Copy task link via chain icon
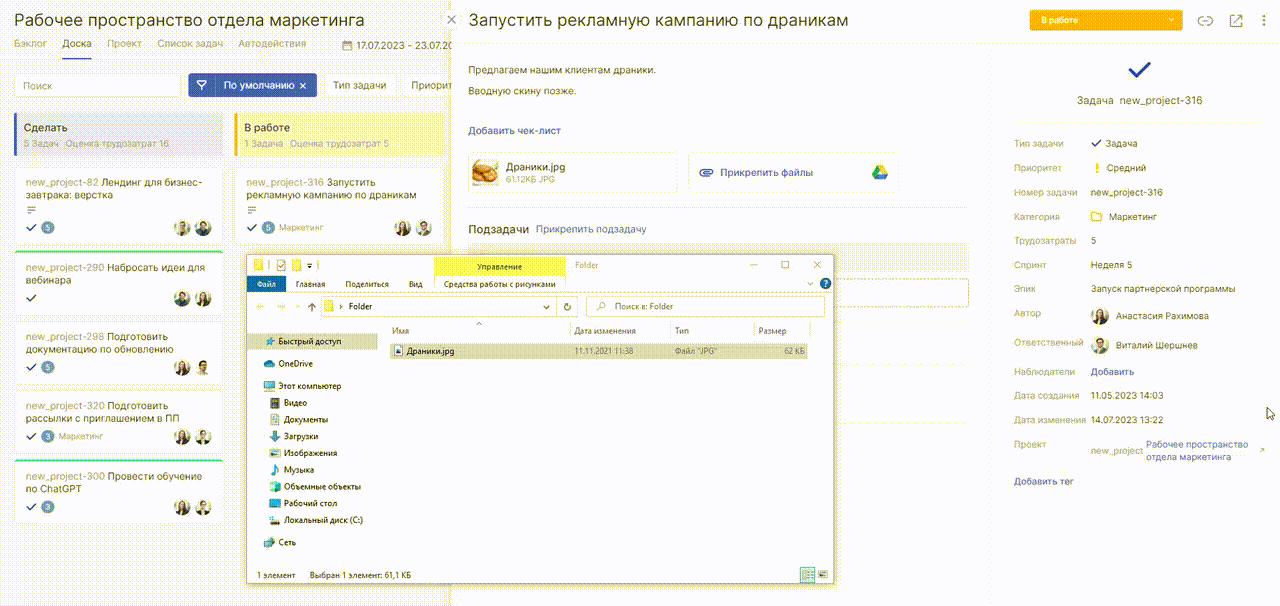This screenshot has width=1280, height=606. pos(1205,20)
